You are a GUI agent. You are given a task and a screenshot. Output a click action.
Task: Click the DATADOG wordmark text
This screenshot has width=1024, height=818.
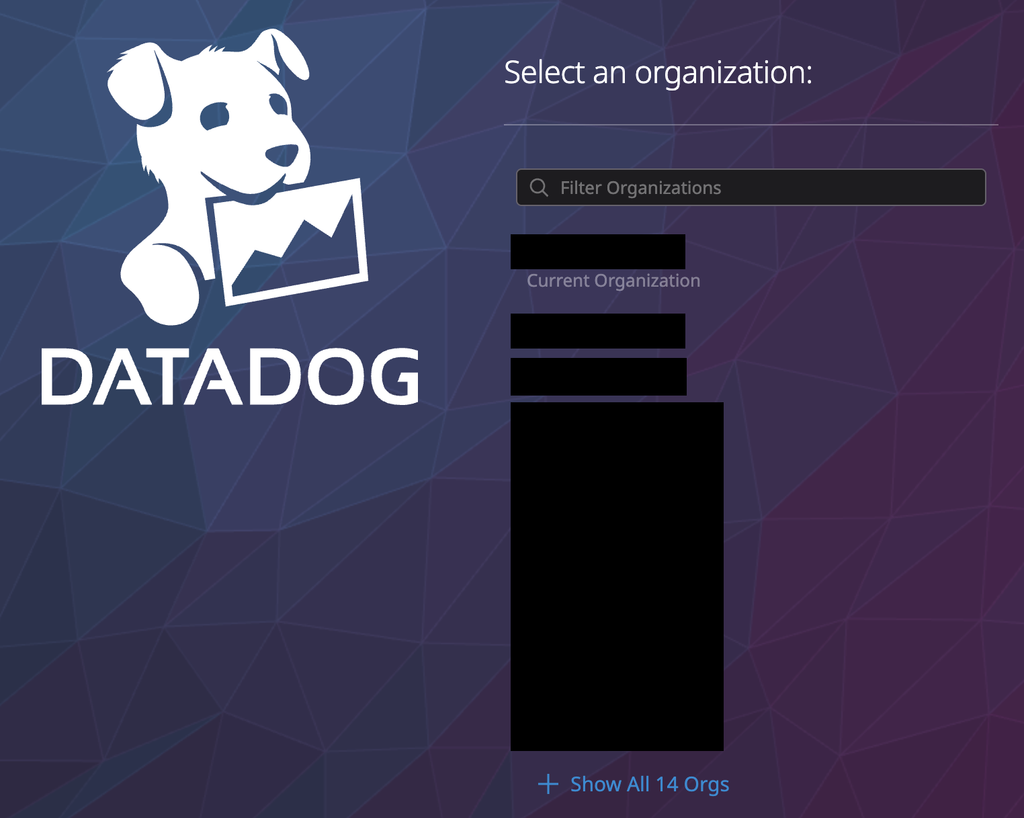(x=230, y=377)
